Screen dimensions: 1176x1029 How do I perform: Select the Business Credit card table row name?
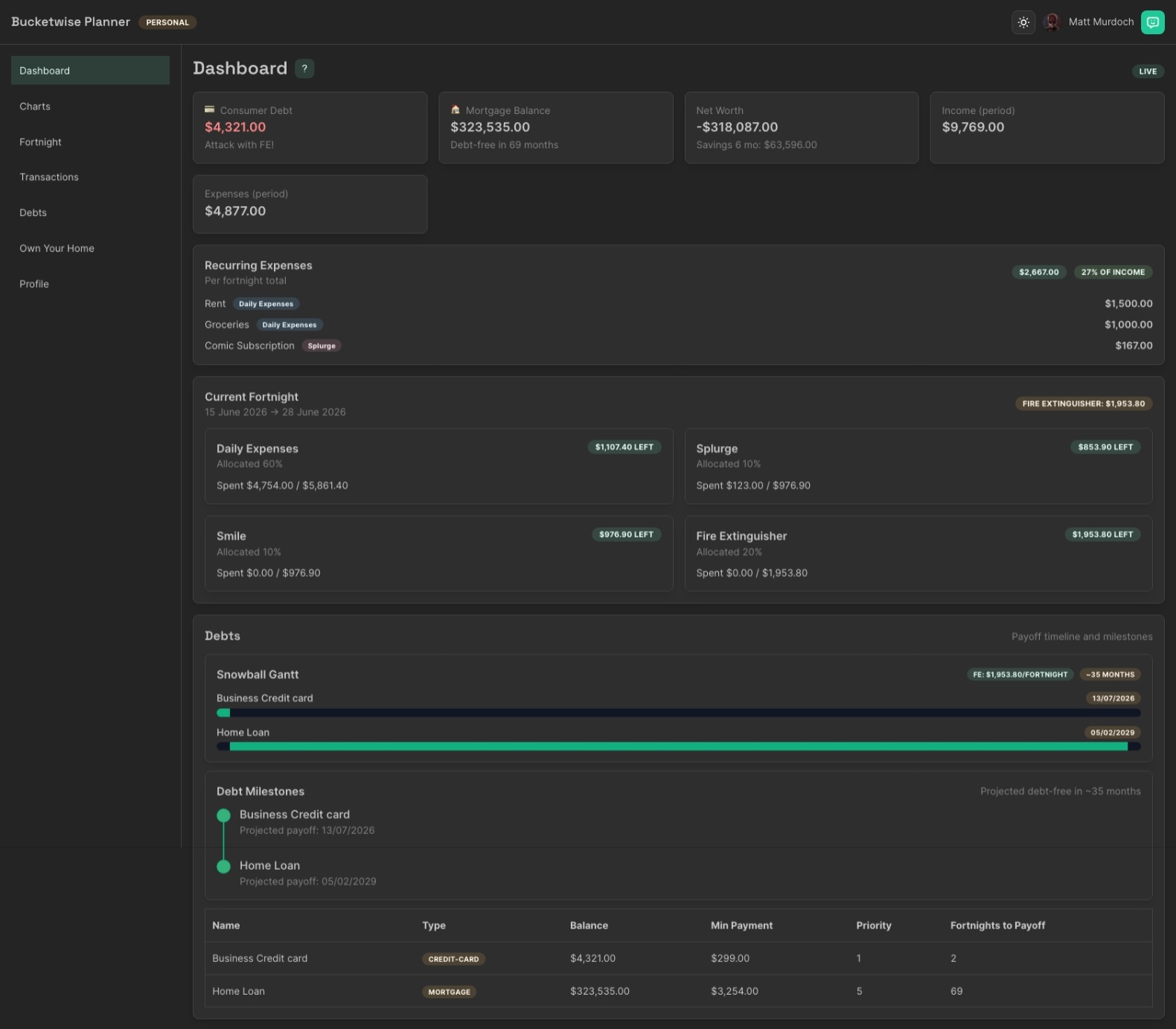pos(260,958)
